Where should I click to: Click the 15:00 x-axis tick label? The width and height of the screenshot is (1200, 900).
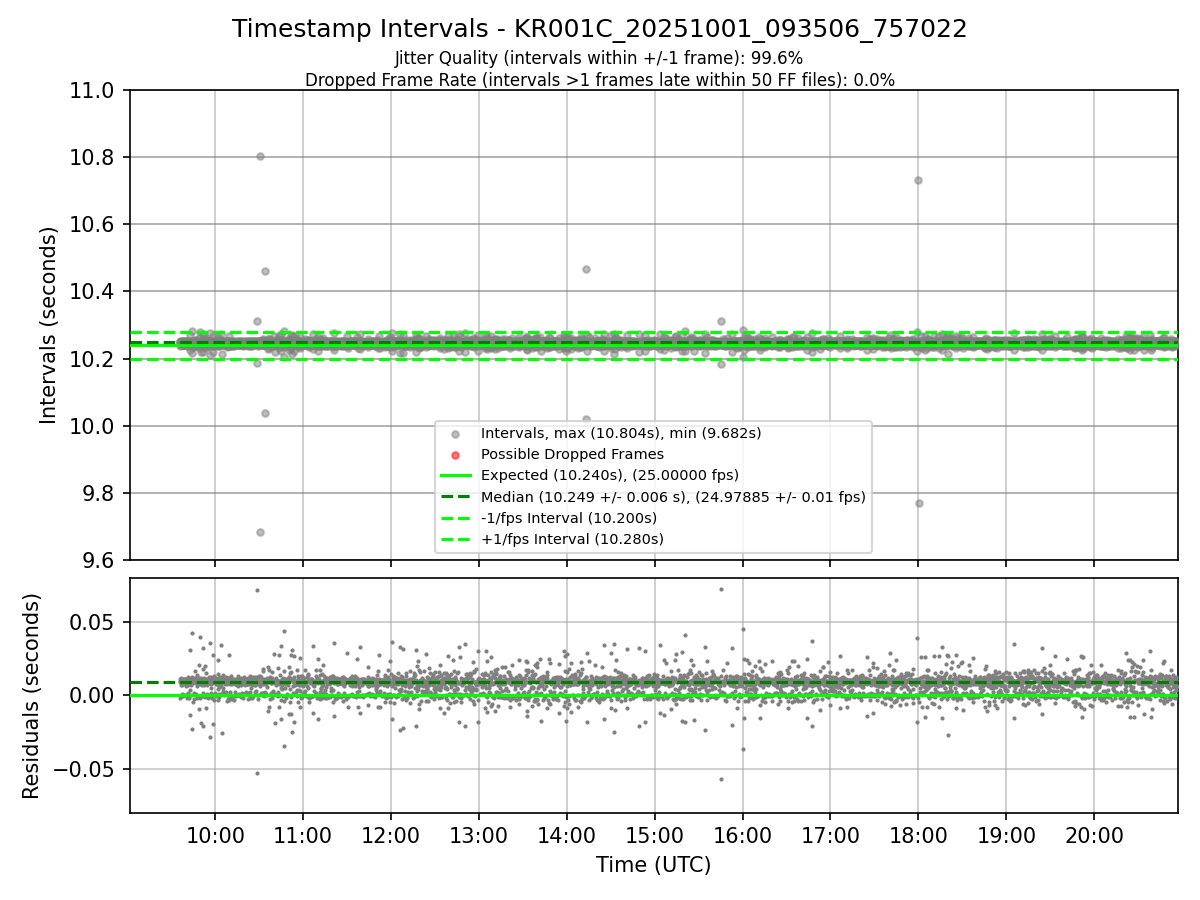pos(655,835)
